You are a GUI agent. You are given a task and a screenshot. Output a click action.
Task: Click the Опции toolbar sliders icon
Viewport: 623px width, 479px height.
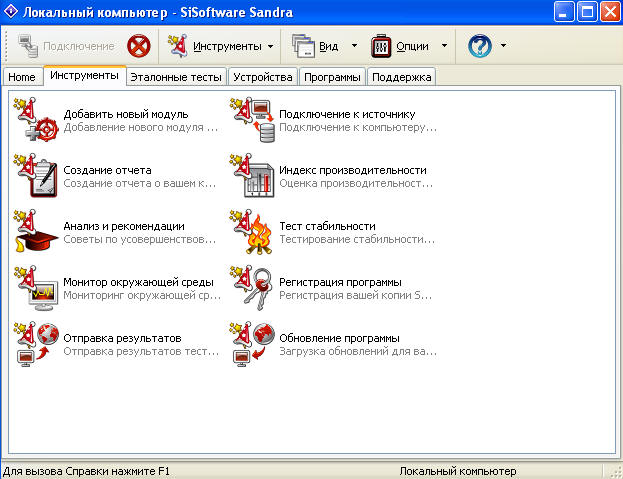pyautogui.click(x=381, y=46)
